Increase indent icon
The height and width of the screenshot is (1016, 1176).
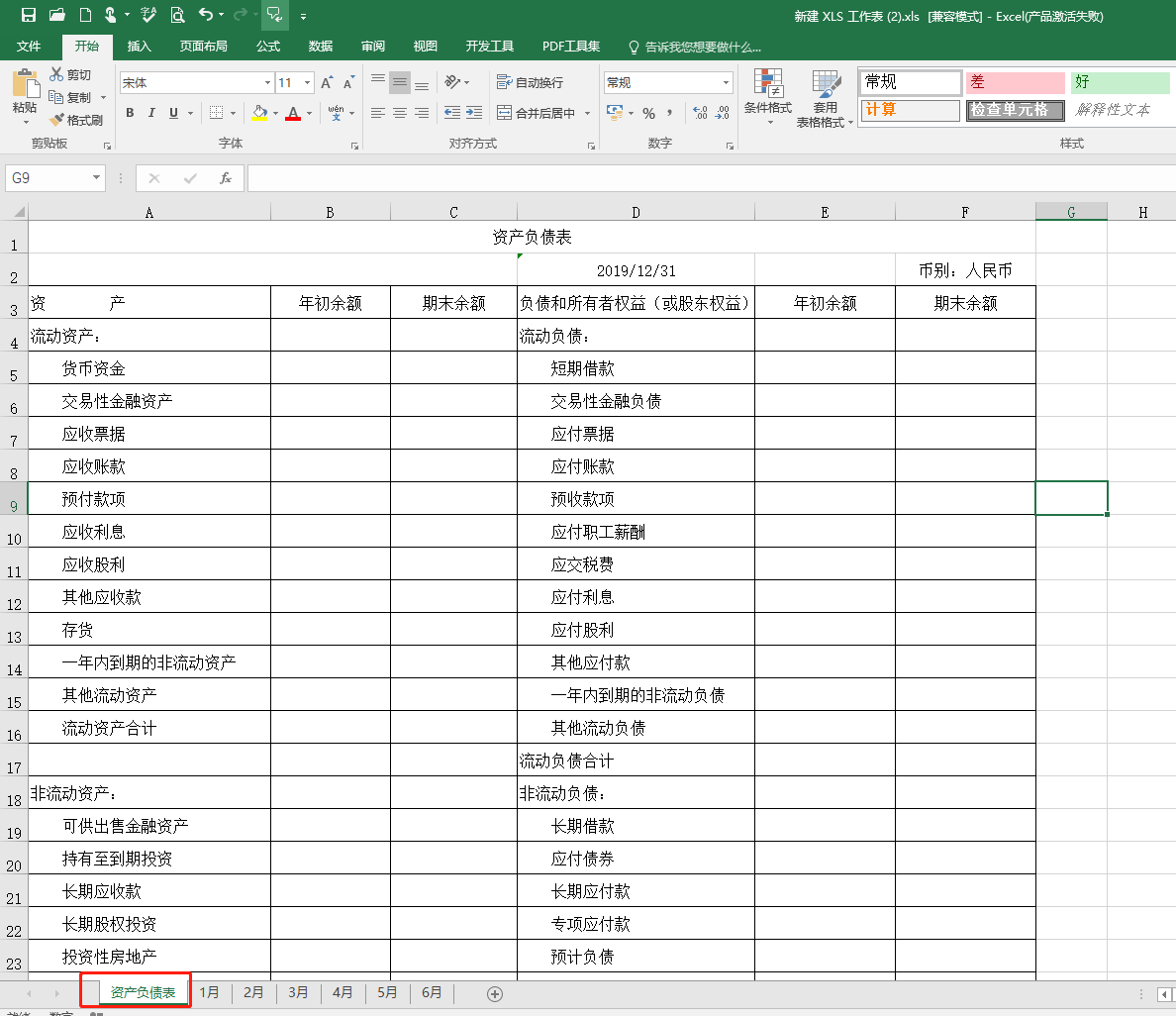click(x=474, y=113)
